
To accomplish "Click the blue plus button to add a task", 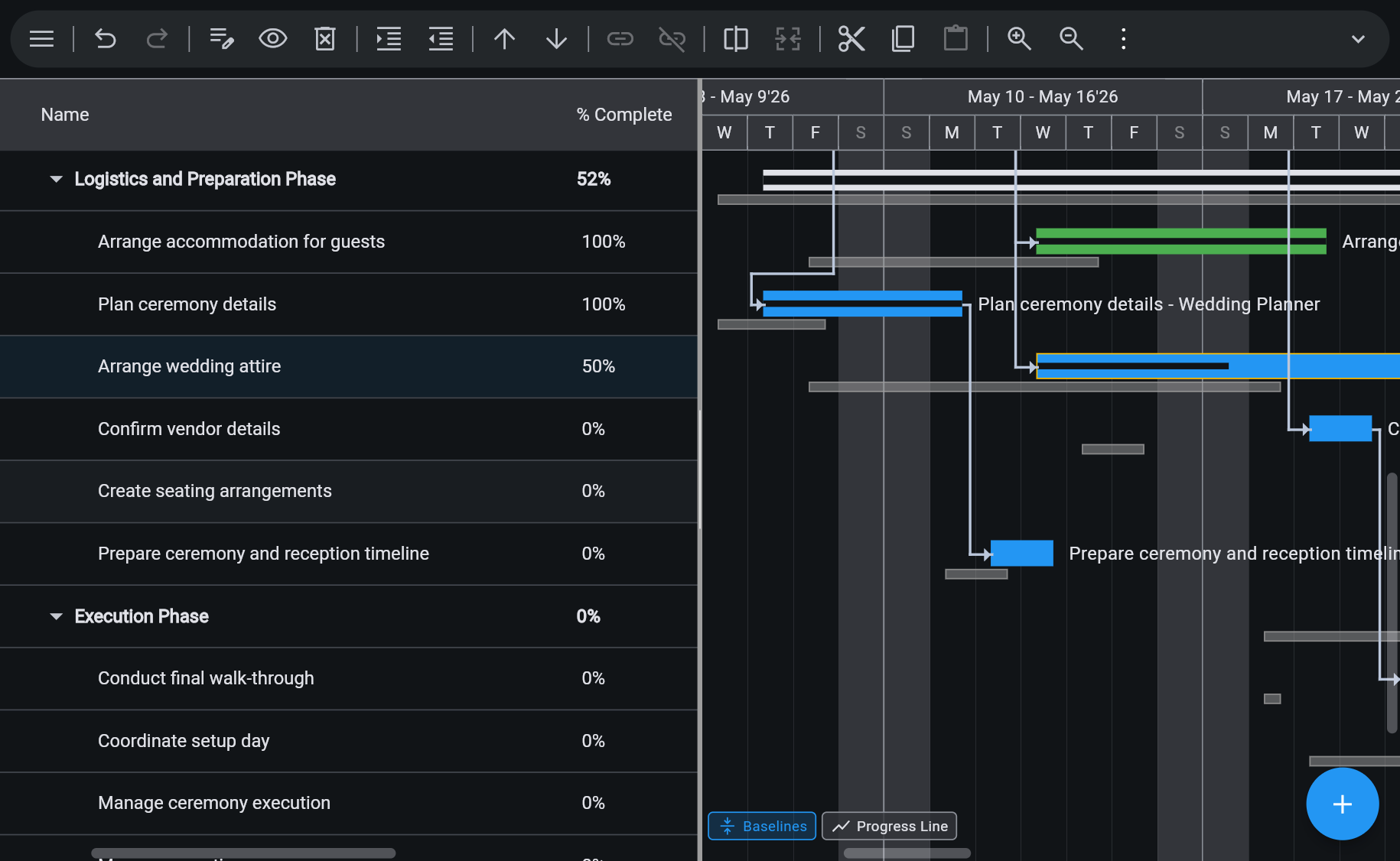I will point(1343,804).
